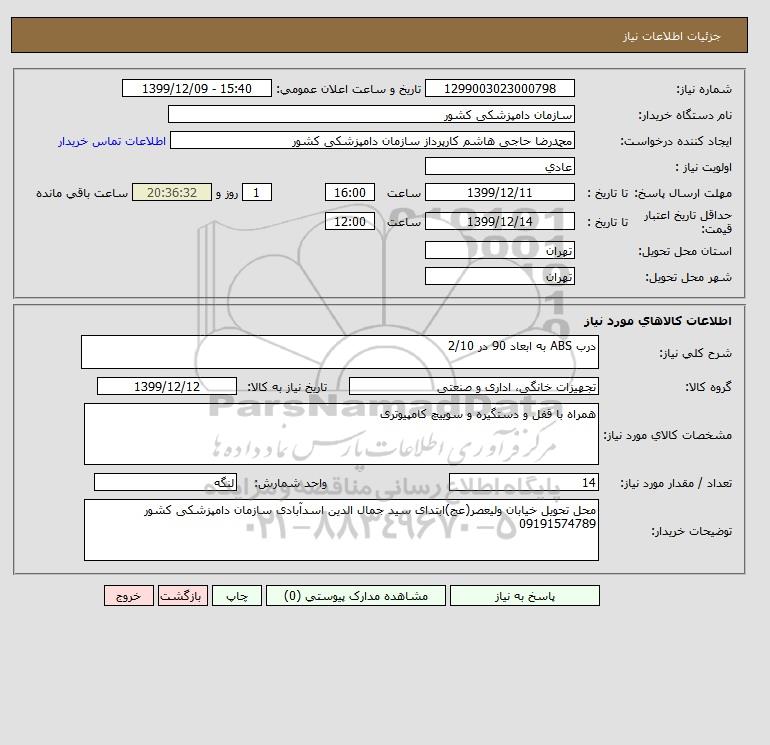This screenshot has height=745, width=770.
Task: Click label شماره نیاز
Action: click(704, 89)
